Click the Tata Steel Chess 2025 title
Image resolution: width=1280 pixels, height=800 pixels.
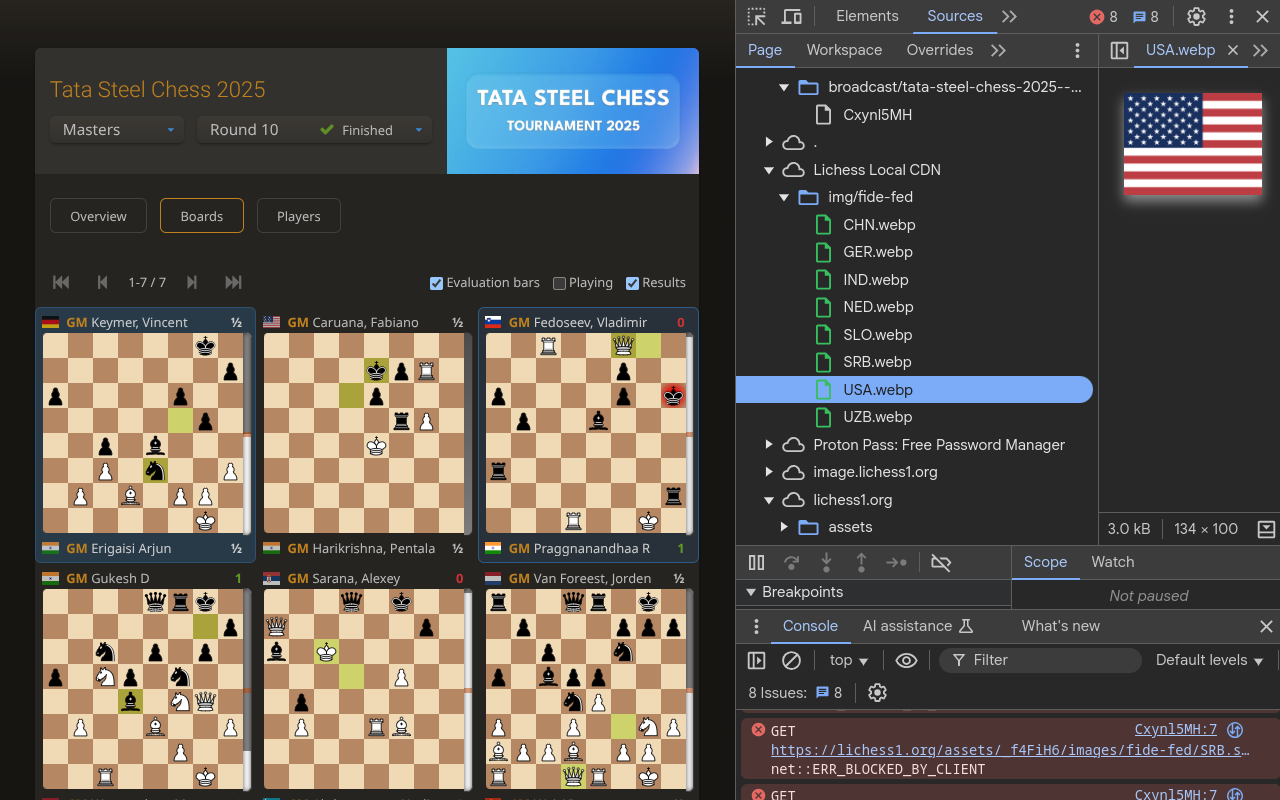[158, 90]
